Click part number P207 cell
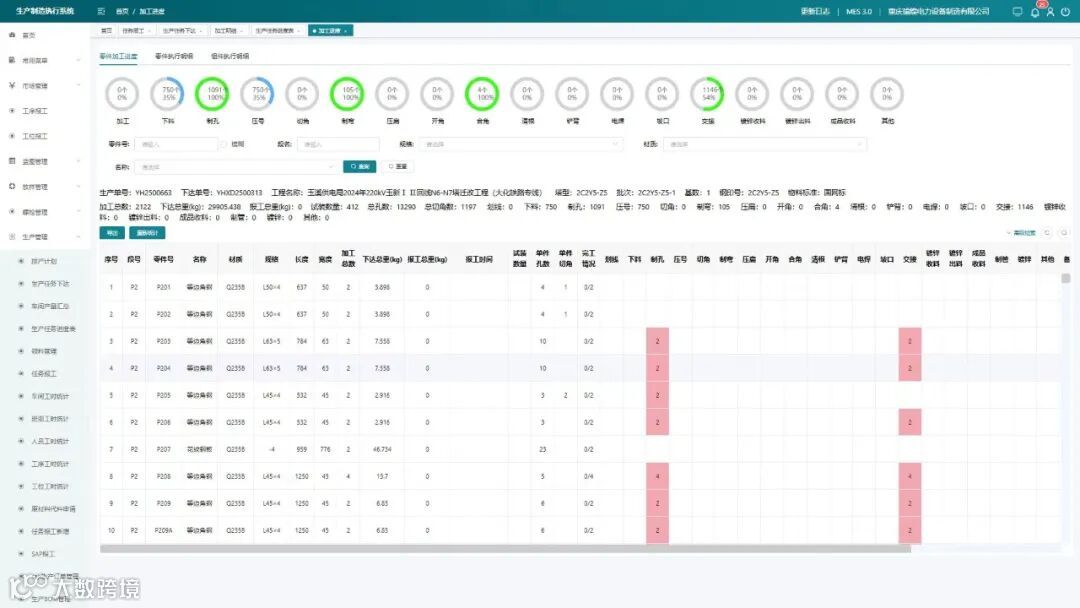This screenshot has height=608, width=1080. coord(163,450)
